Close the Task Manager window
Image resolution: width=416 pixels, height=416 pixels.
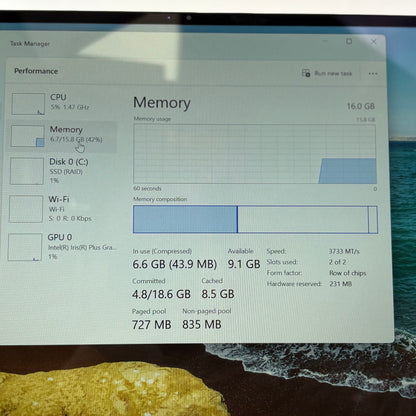coord(374,42)
